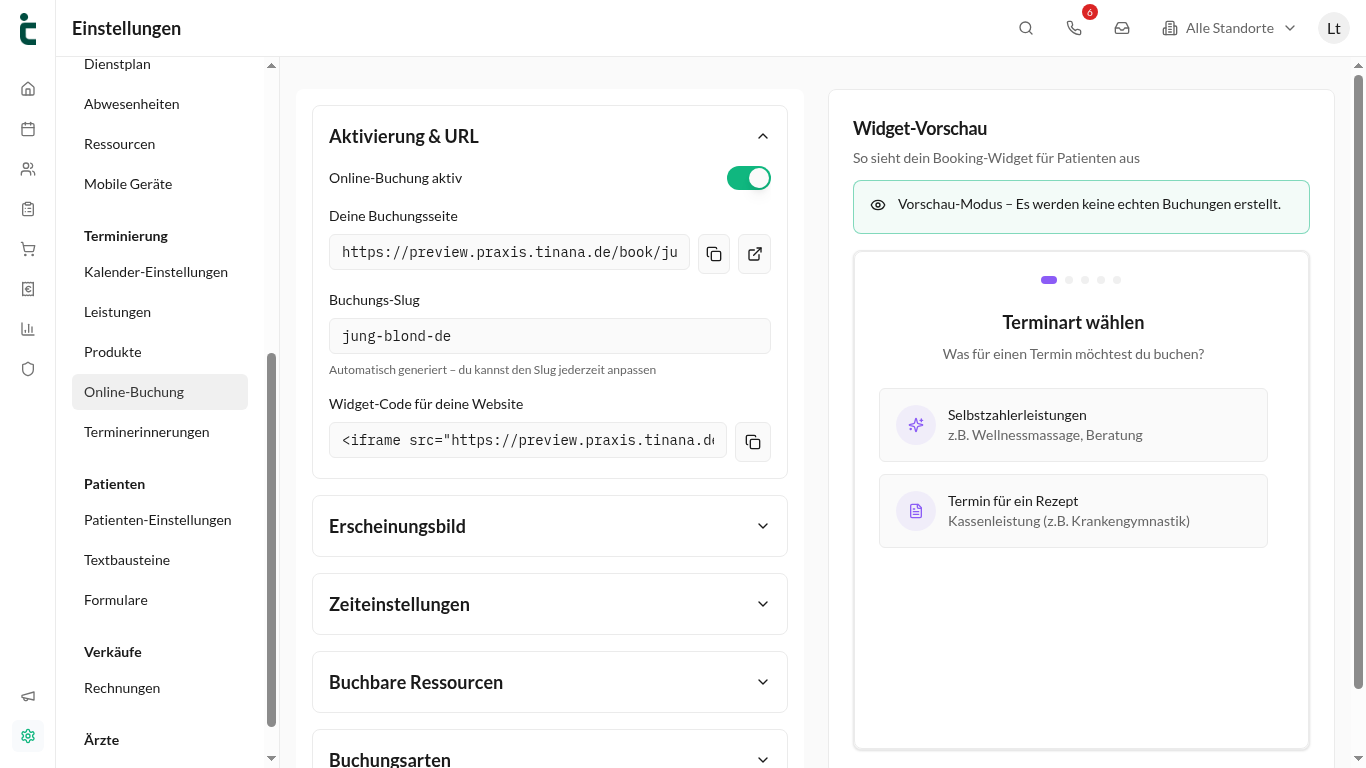Click the eye icon in Vorschau-Modus banner
Screen dimensions: 1366x768
pyautogui.click(x=878, y=205)
